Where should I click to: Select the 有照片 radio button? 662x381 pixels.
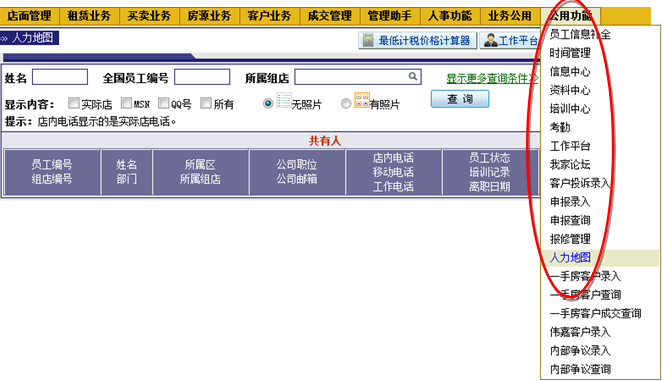[x=346, y=103]
